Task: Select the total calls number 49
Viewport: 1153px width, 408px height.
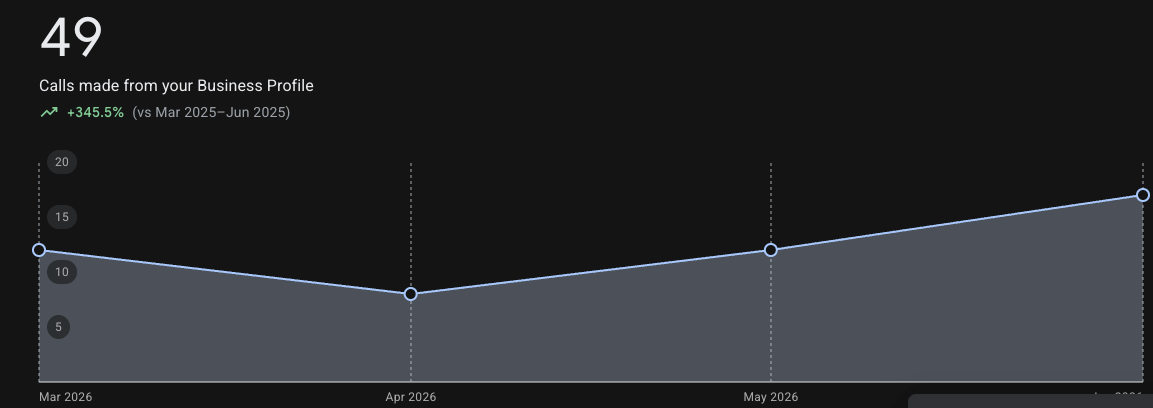Action: click(71, 37)
